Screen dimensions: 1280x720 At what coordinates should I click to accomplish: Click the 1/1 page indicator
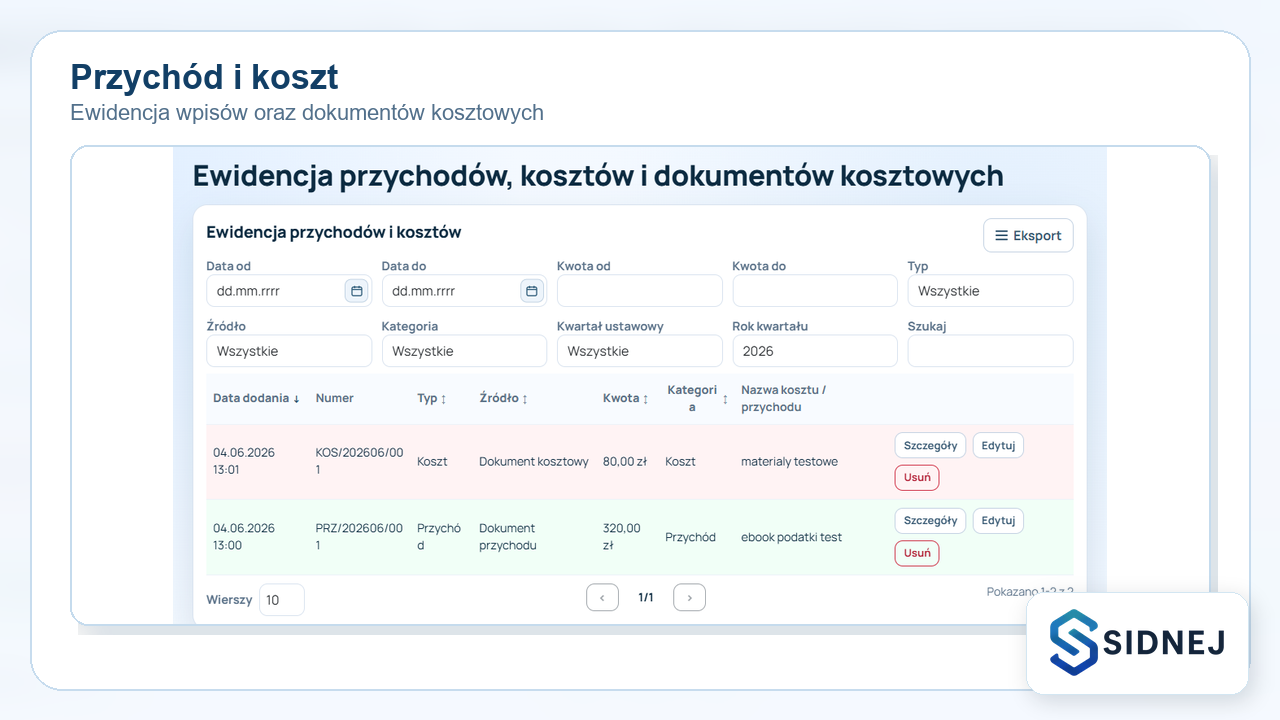(646, 598)
